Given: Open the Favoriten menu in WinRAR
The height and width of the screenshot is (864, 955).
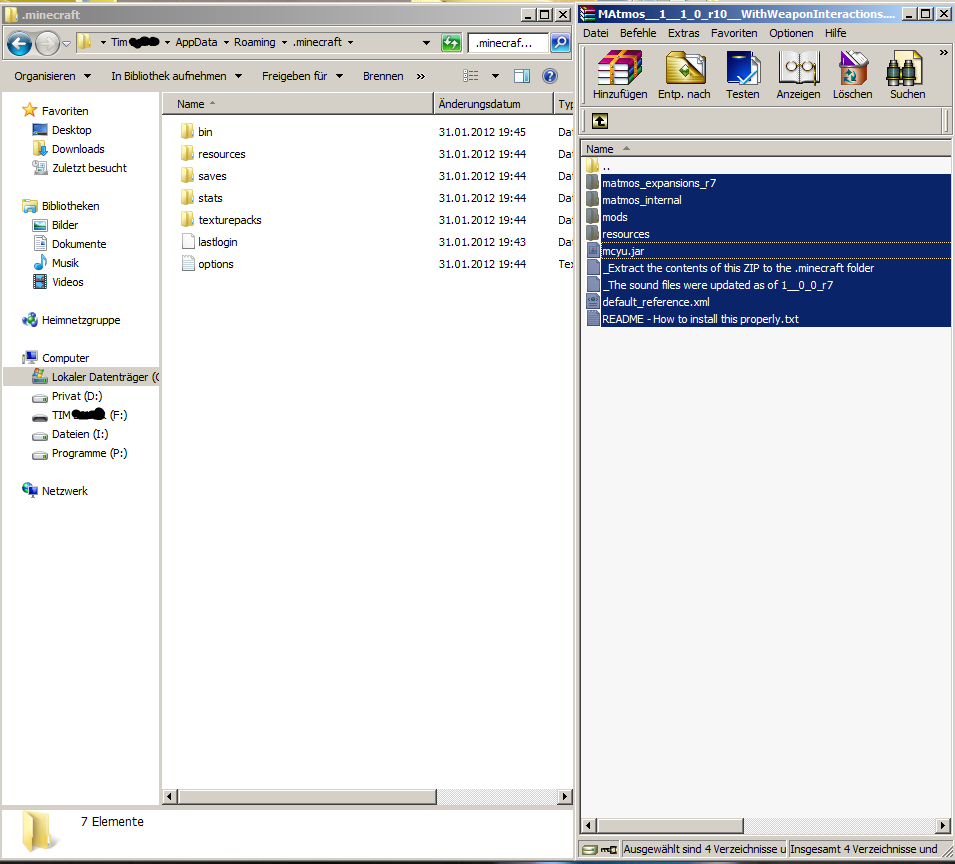Looking at the screenshot, I should 734,33.
